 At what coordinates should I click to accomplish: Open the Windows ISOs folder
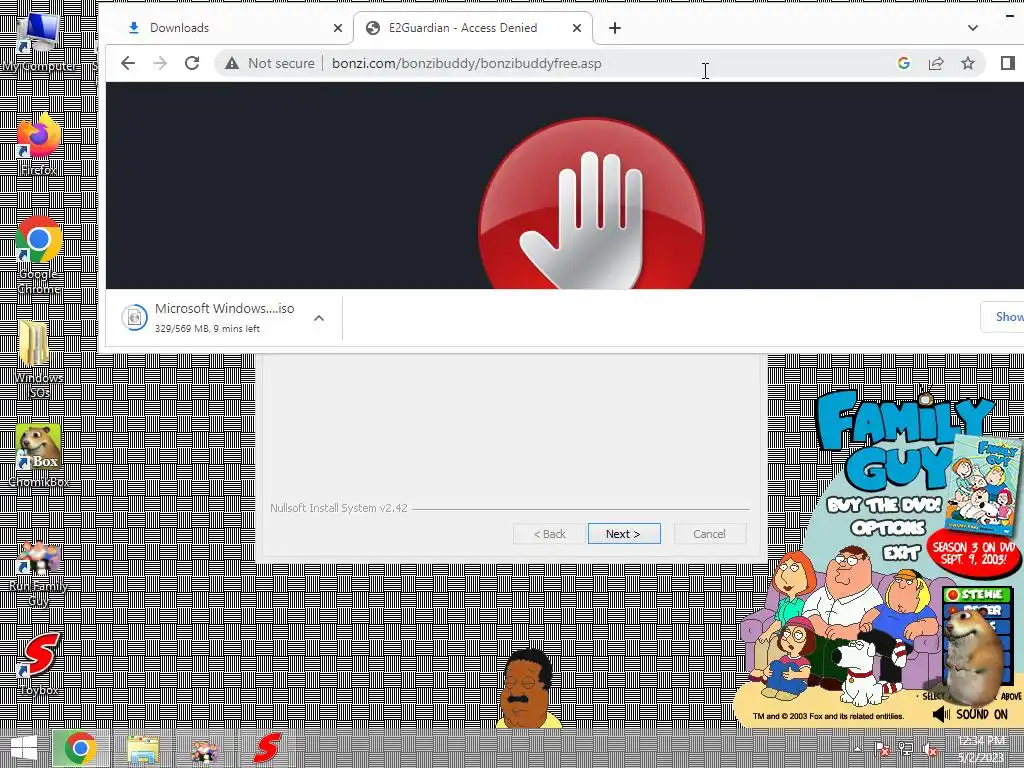tap(39, 359)
